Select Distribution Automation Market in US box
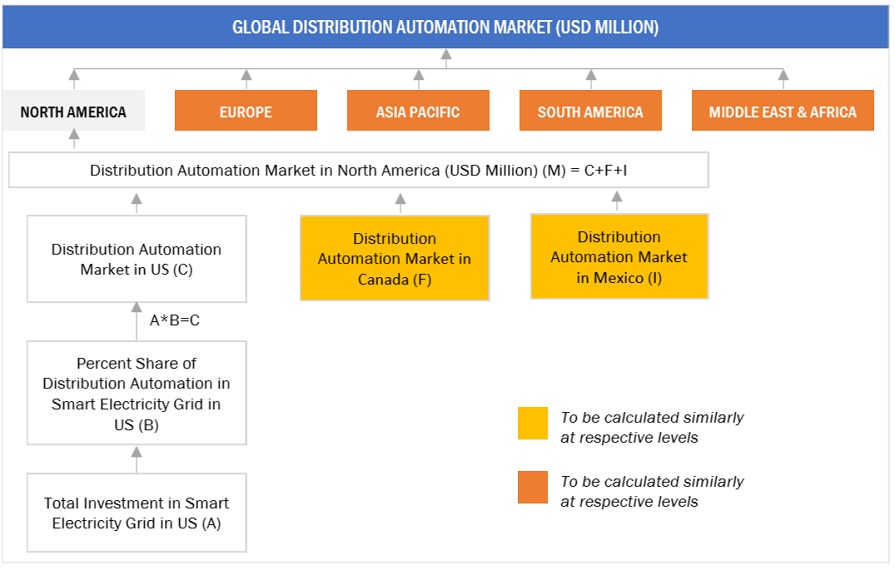Image resolution: width=895 pixels, height=570 pixels. 137,259
